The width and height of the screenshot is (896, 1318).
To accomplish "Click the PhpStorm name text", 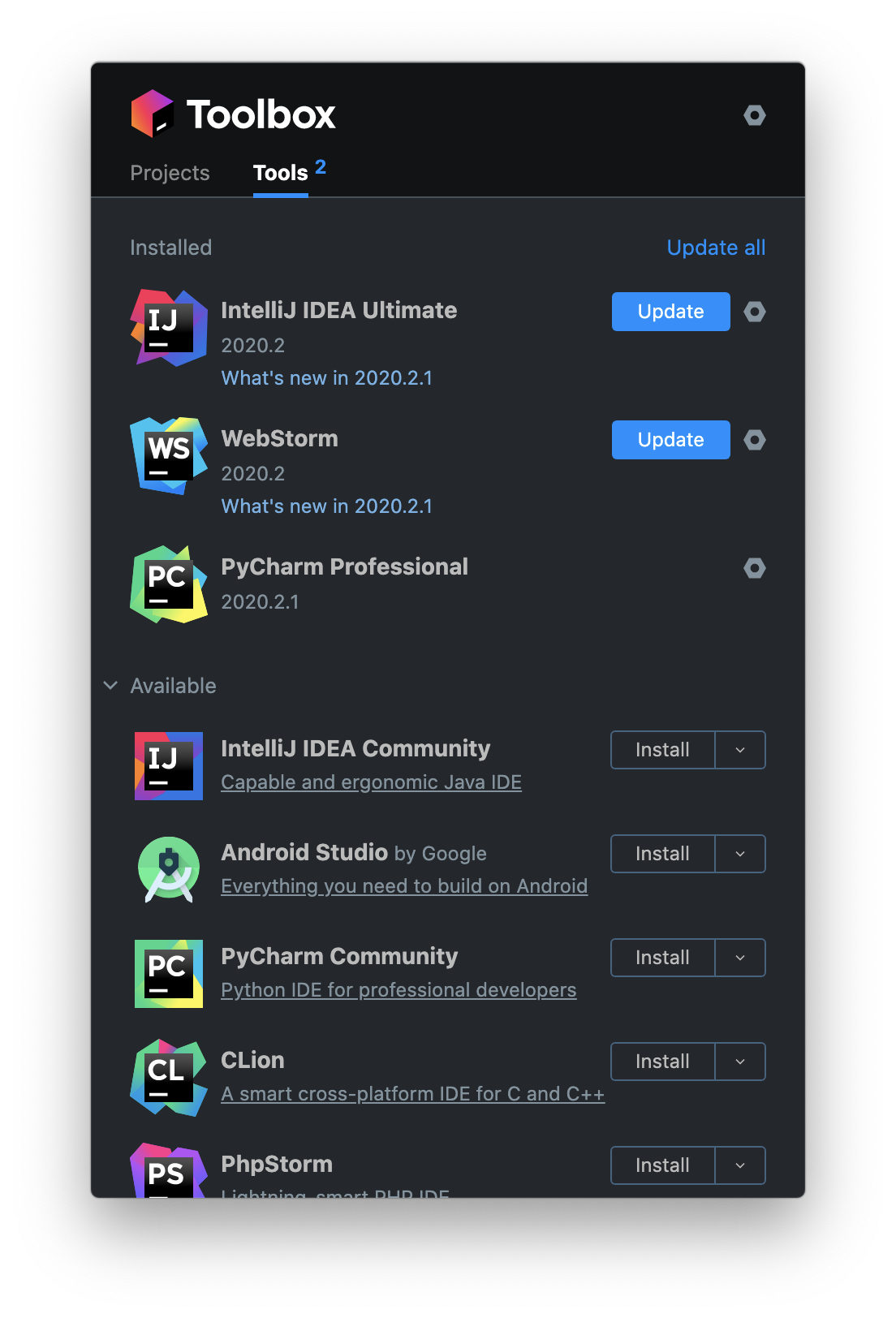I will click(x=277, y=1164).
